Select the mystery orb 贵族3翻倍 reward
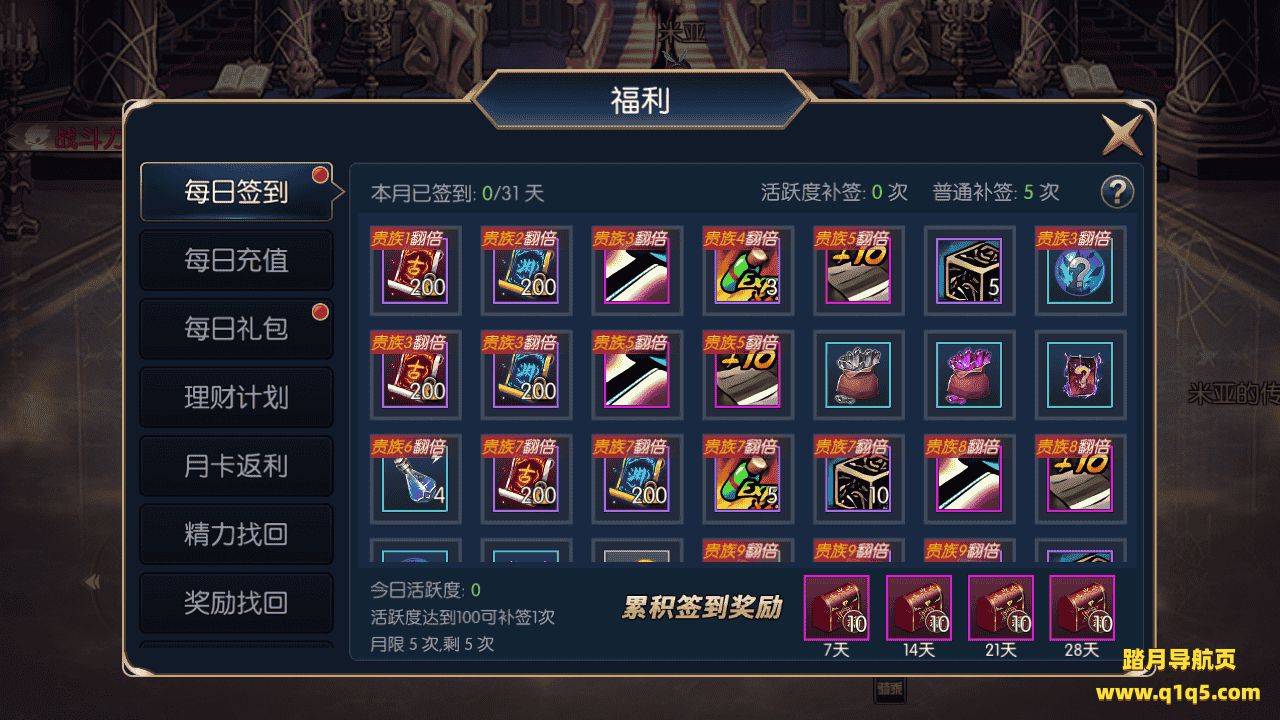This screenshot has height=720, width=1280. 1081,268
